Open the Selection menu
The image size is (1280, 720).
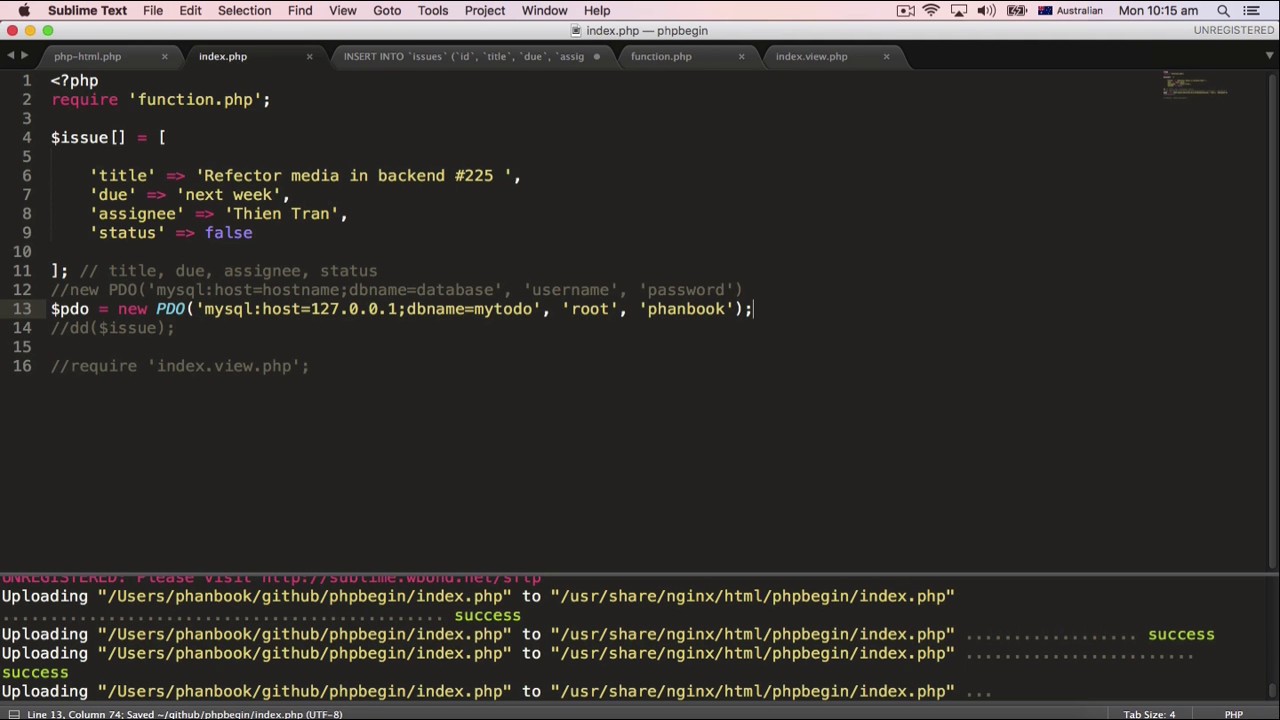(x=244, y=10)
